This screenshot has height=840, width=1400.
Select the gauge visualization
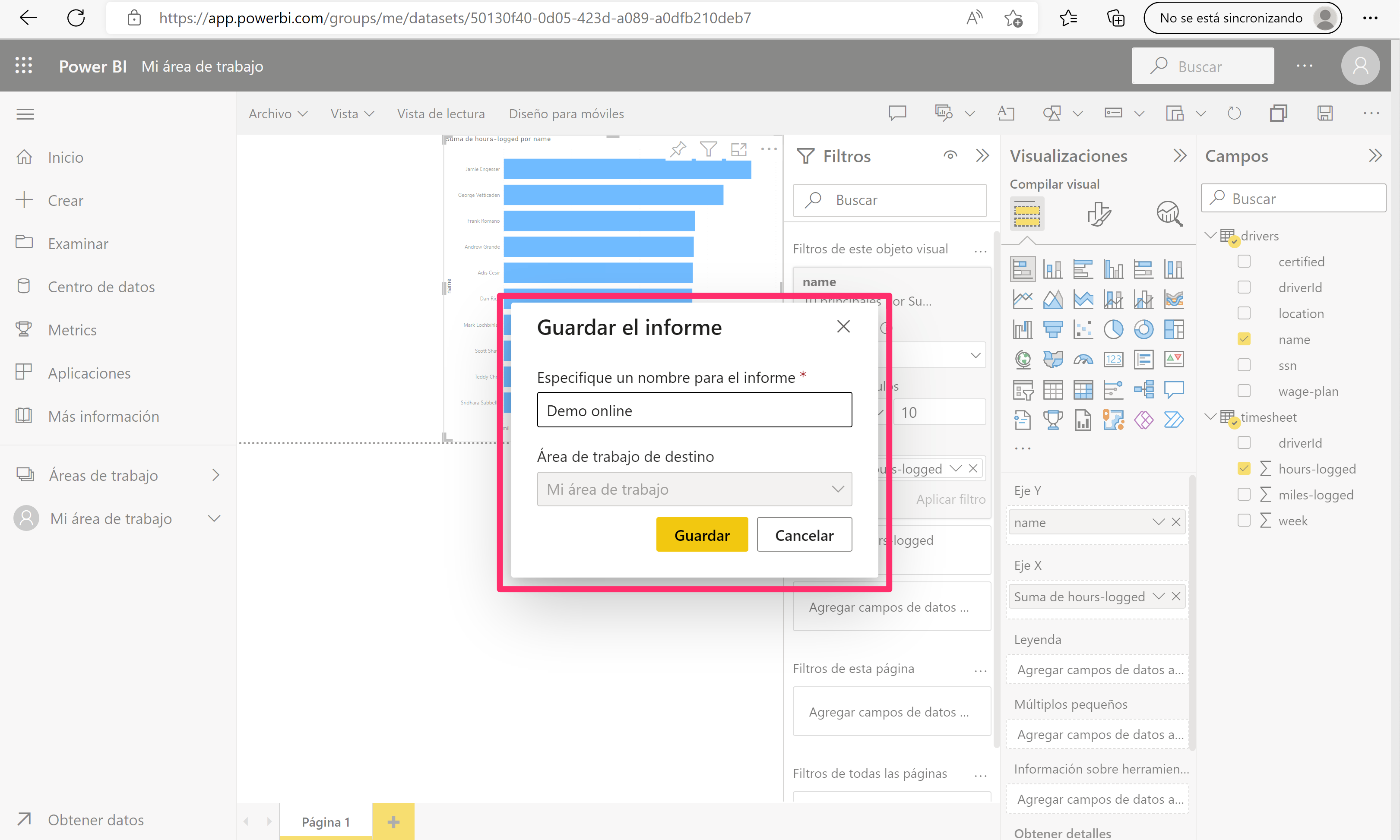pyautogui.click(x=1083, y=359)
